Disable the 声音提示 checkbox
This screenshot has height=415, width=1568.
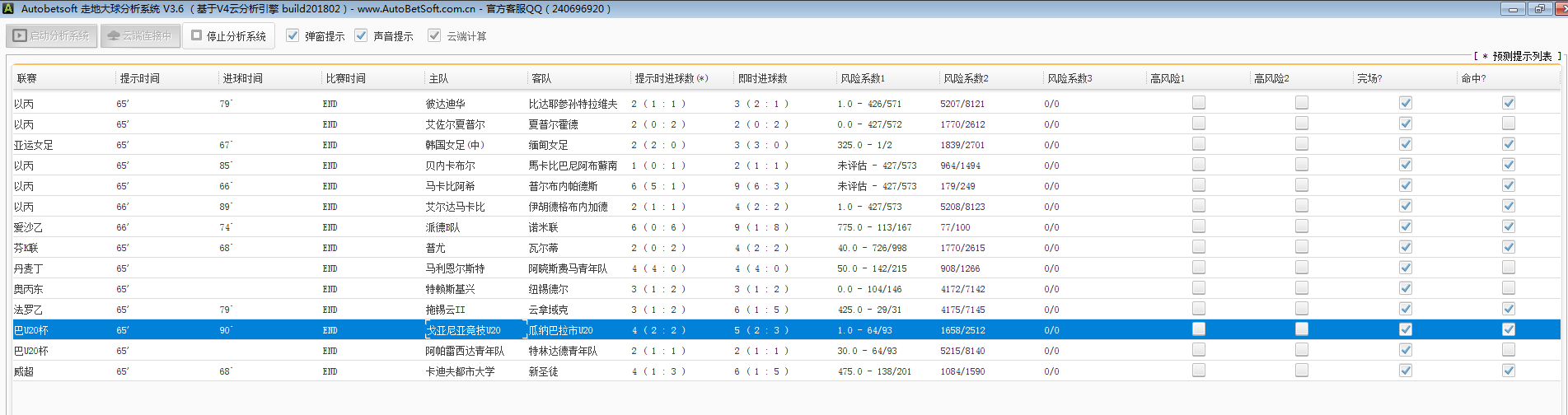[x=361, y=36]
